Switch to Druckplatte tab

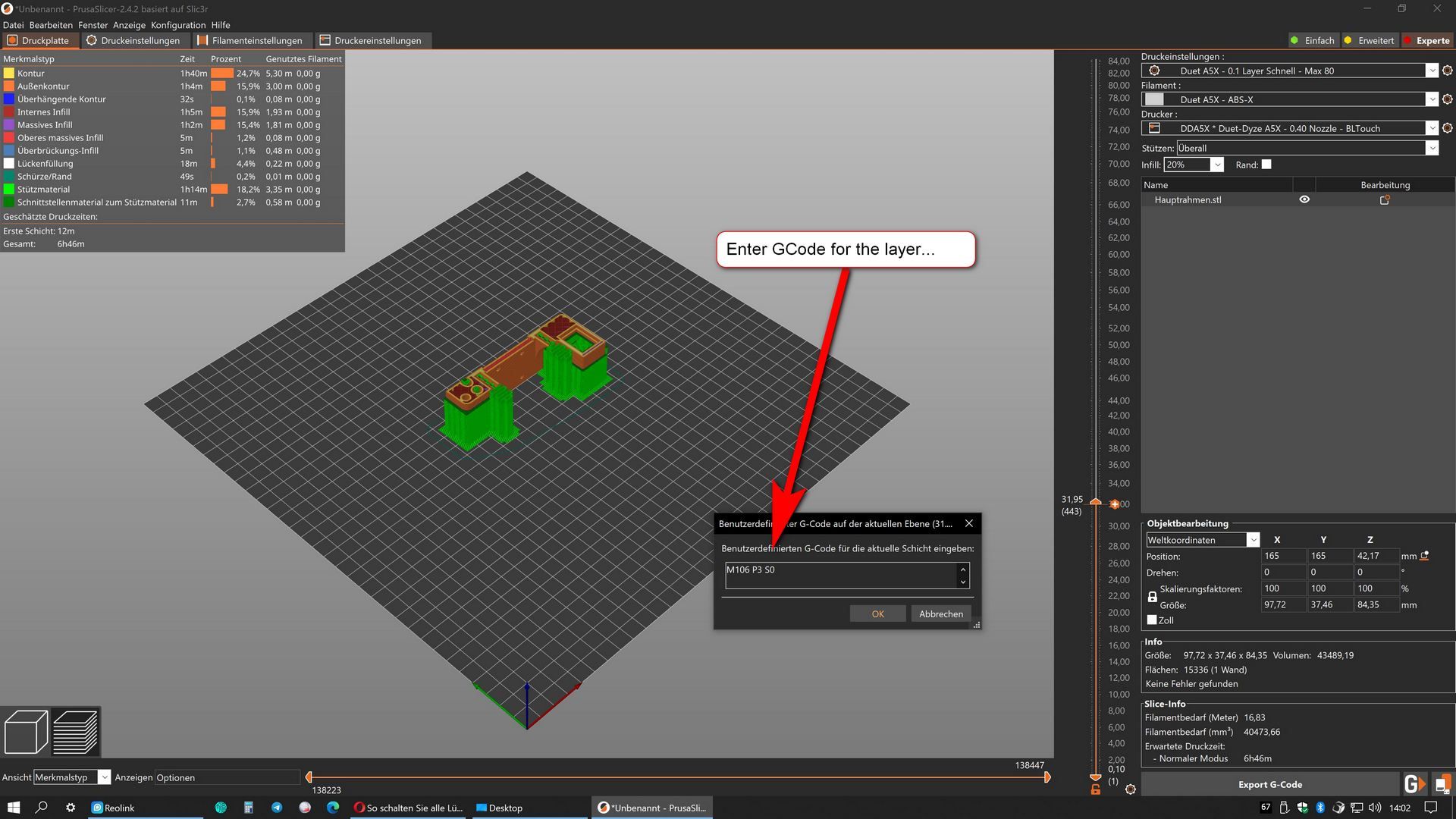[39, 41]
